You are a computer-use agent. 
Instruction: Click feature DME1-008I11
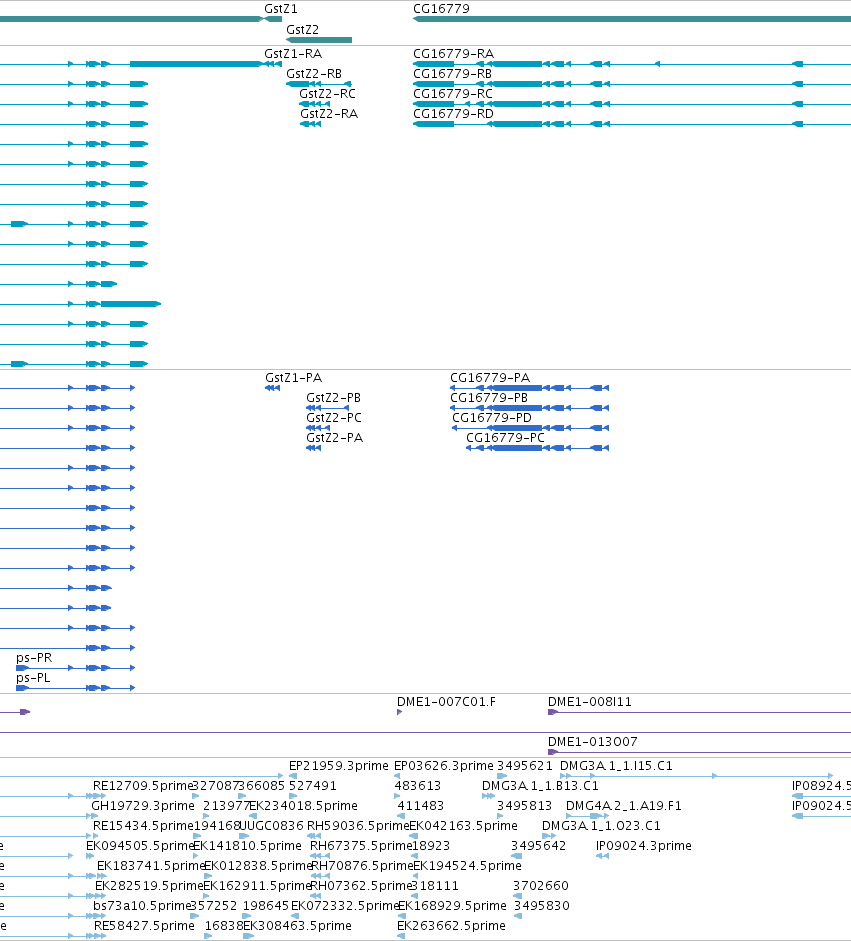(x=590, y=702)
